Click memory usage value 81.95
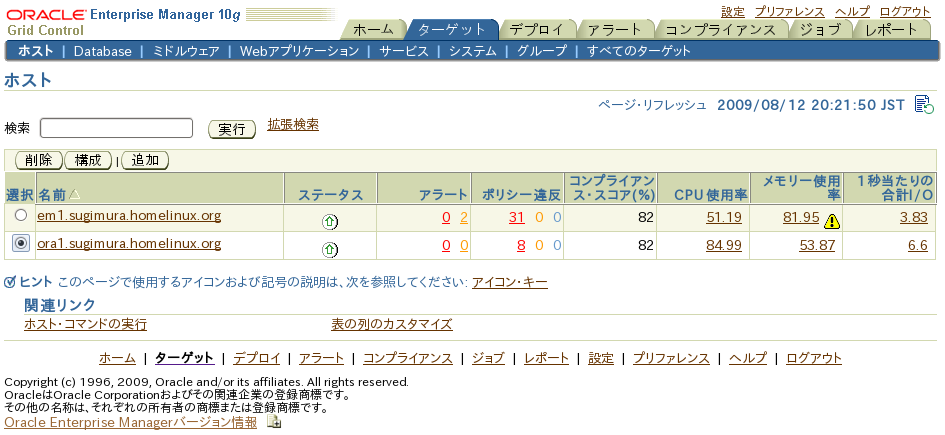This screenshot has width=945, height=435. click(801, 218)
